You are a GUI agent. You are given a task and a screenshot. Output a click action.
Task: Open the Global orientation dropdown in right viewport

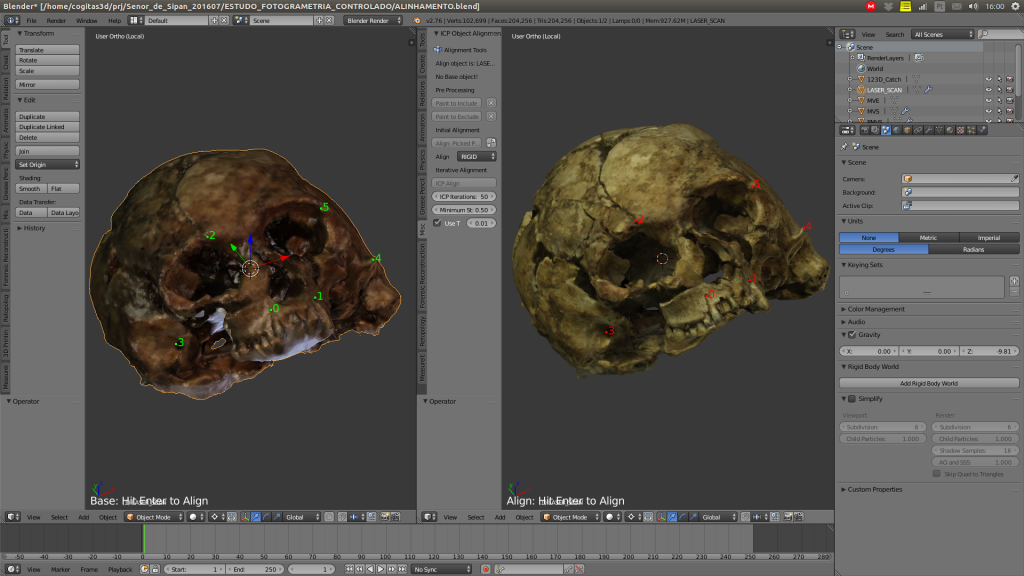(x=718, y=517)
